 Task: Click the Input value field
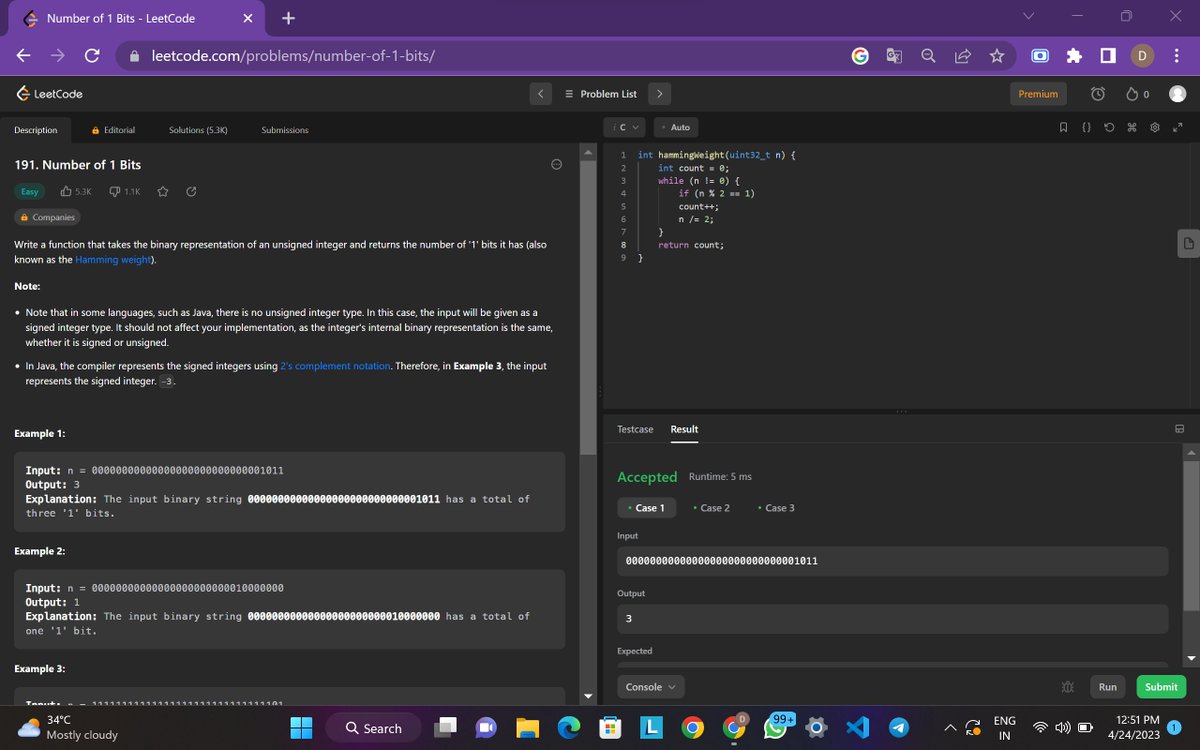pyautogui.click(x=892, y=561)
